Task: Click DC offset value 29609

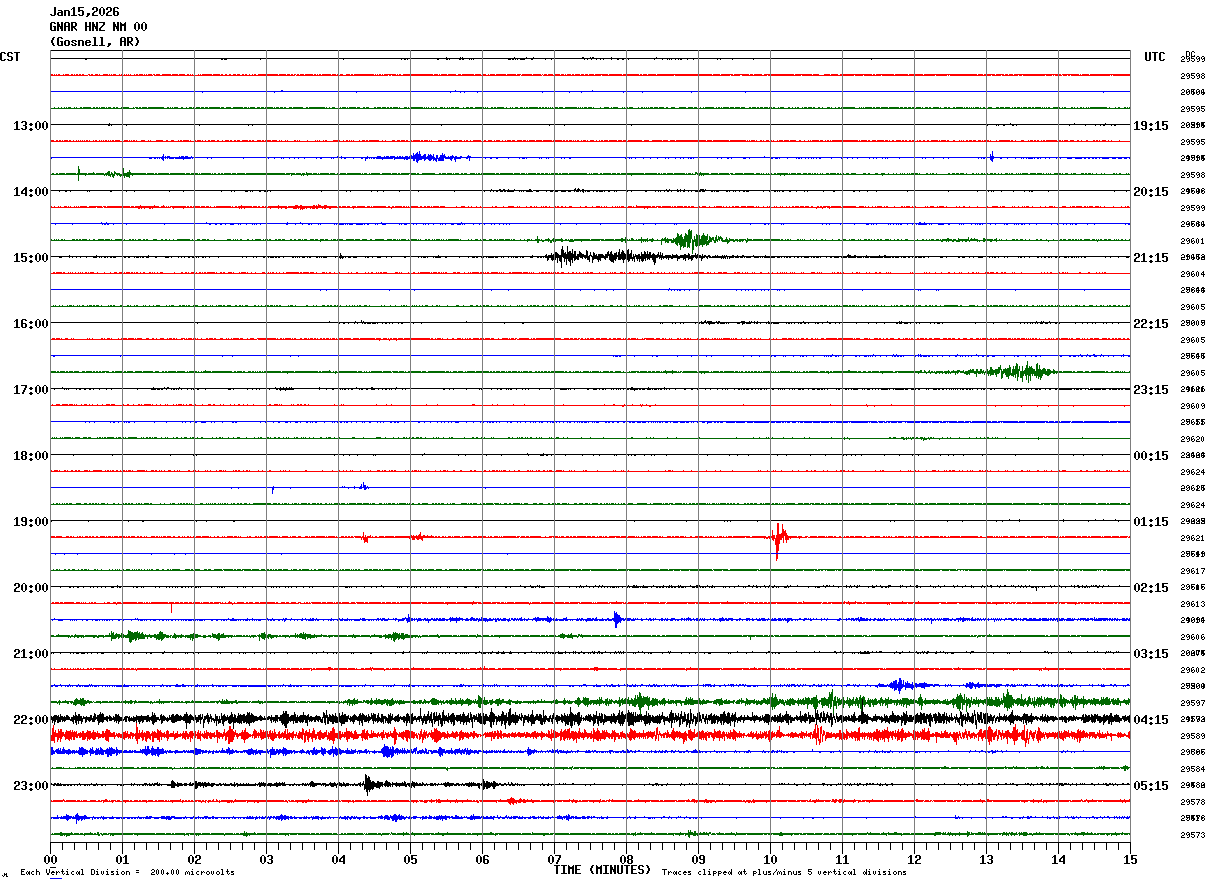Action: pyautogui.click(x=1192, y=406)
